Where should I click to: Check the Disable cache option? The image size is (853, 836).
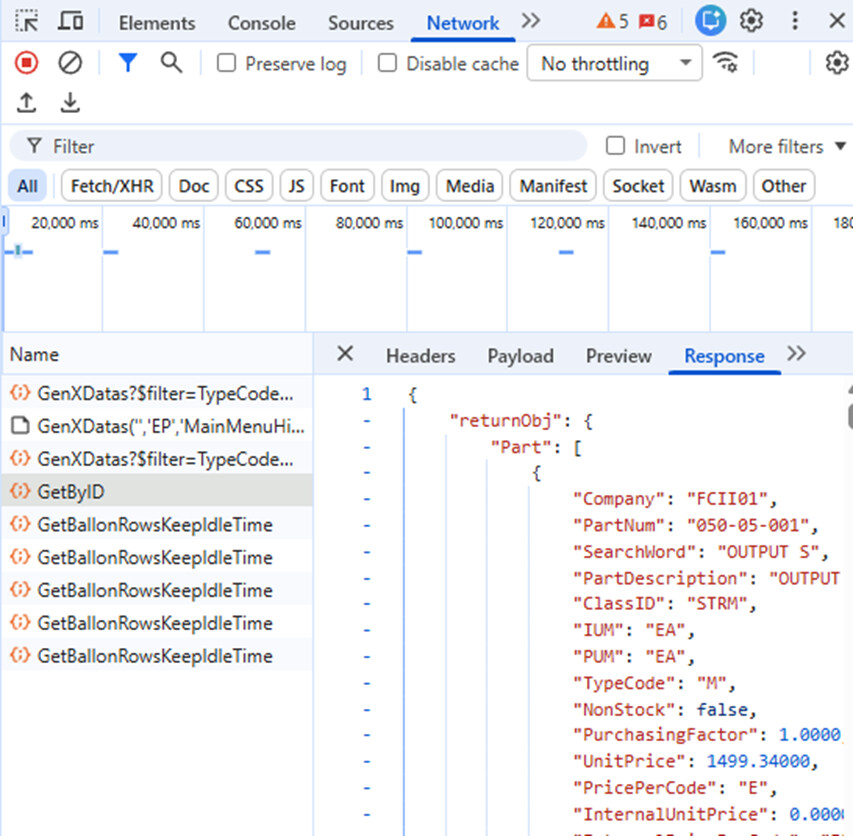(387, 64)
